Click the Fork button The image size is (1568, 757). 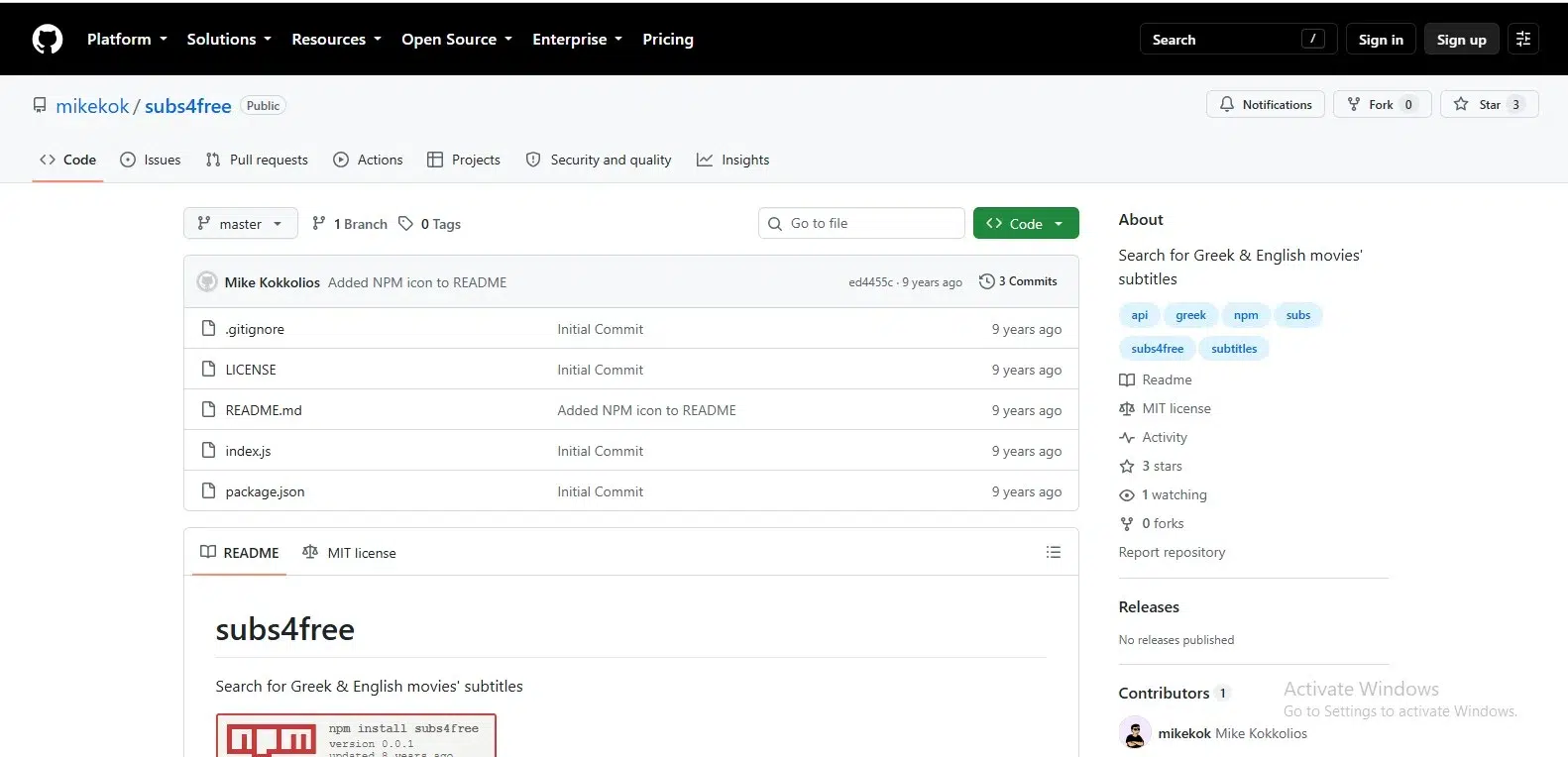1383,104
